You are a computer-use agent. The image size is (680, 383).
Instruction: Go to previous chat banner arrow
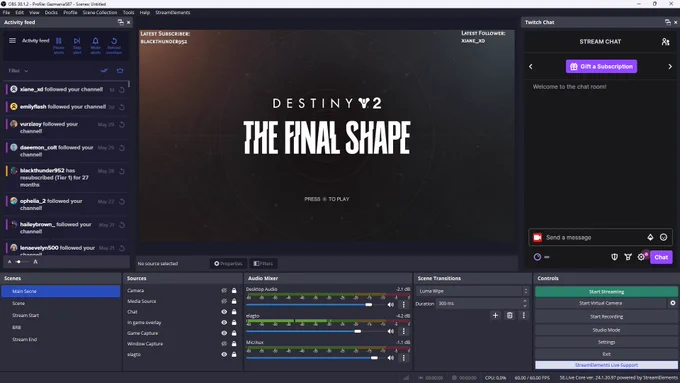[531, 66]
